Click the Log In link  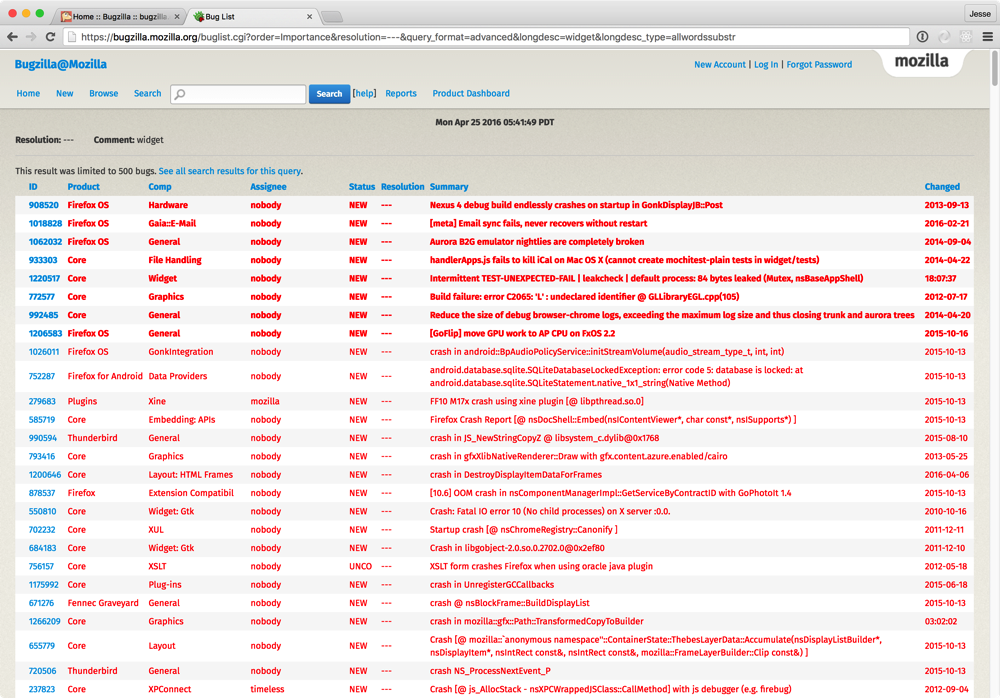(766, 65)
